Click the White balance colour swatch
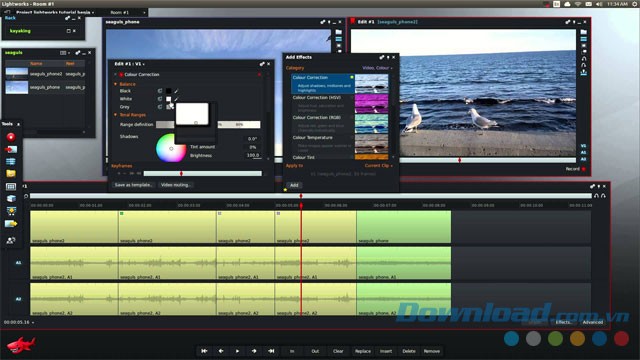The height and width of the screenshot is (360, 640). [169, 99]
